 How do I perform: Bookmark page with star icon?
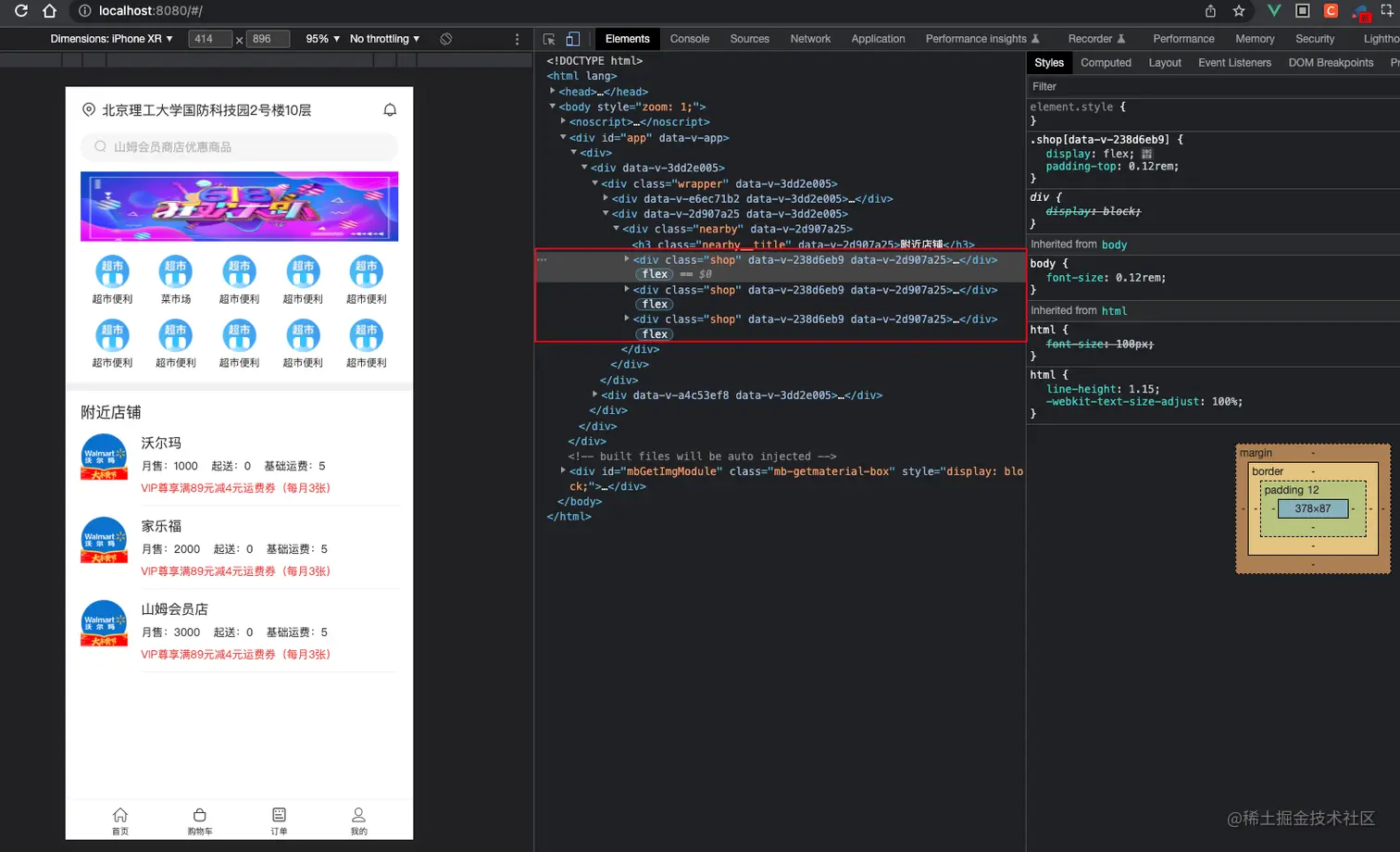[x=1239, y=11]
